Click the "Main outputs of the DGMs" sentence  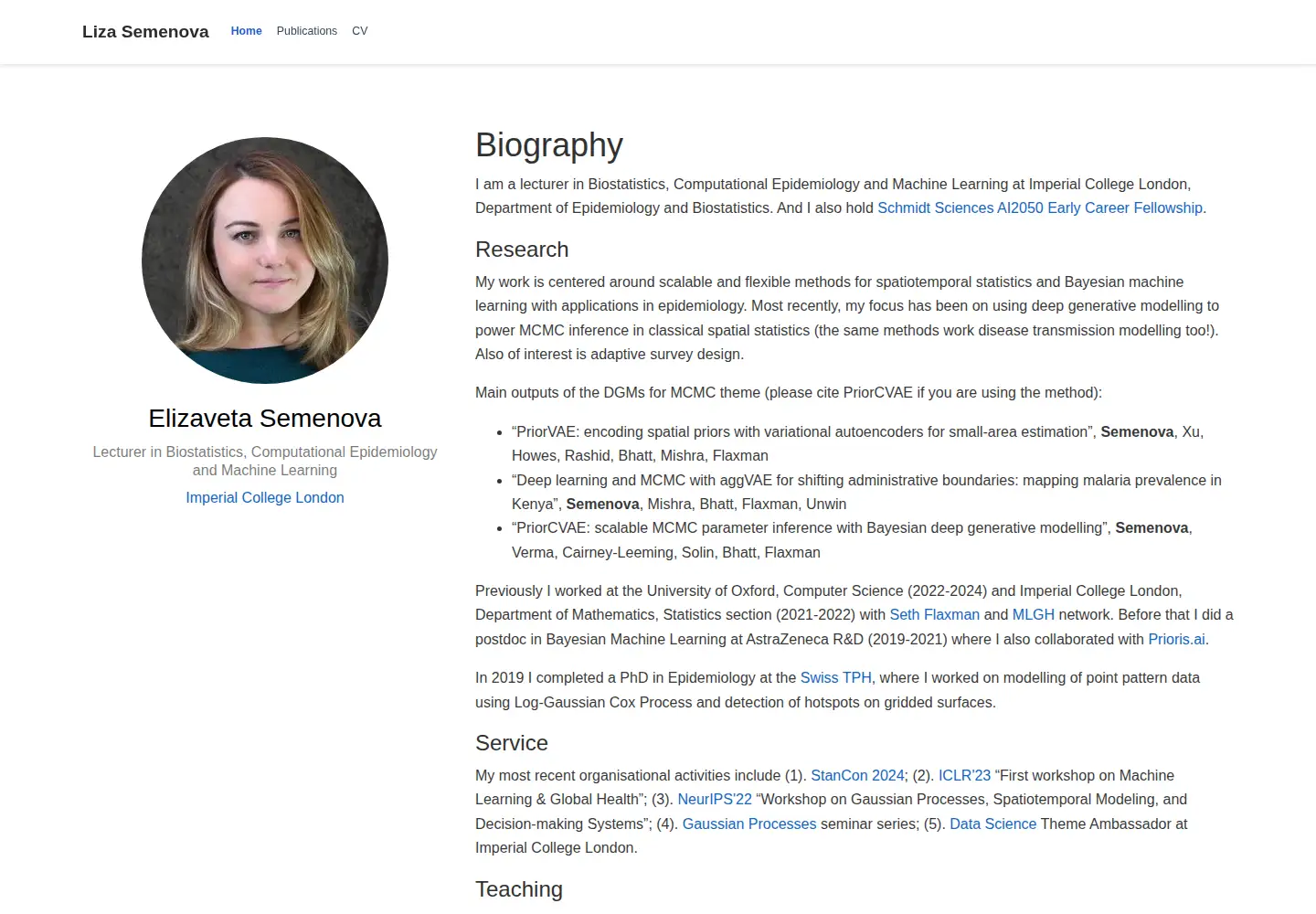(x=789, y=392)
